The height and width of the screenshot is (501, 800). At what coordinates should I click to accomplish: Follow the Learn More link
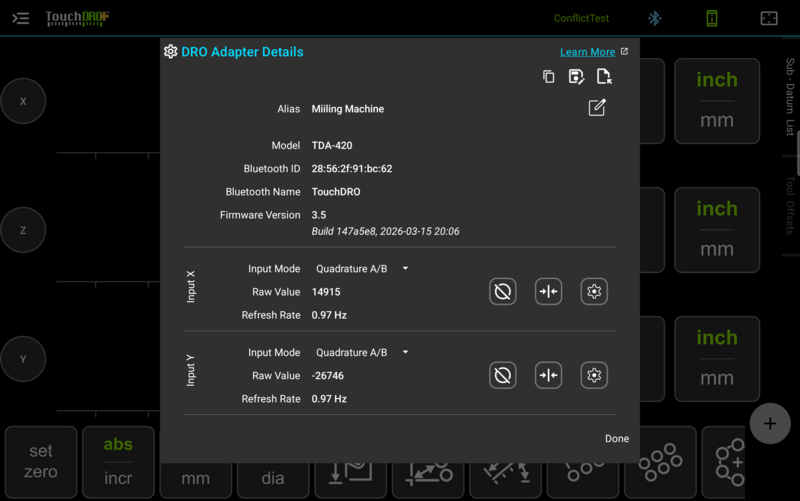(x=587, y=52)
